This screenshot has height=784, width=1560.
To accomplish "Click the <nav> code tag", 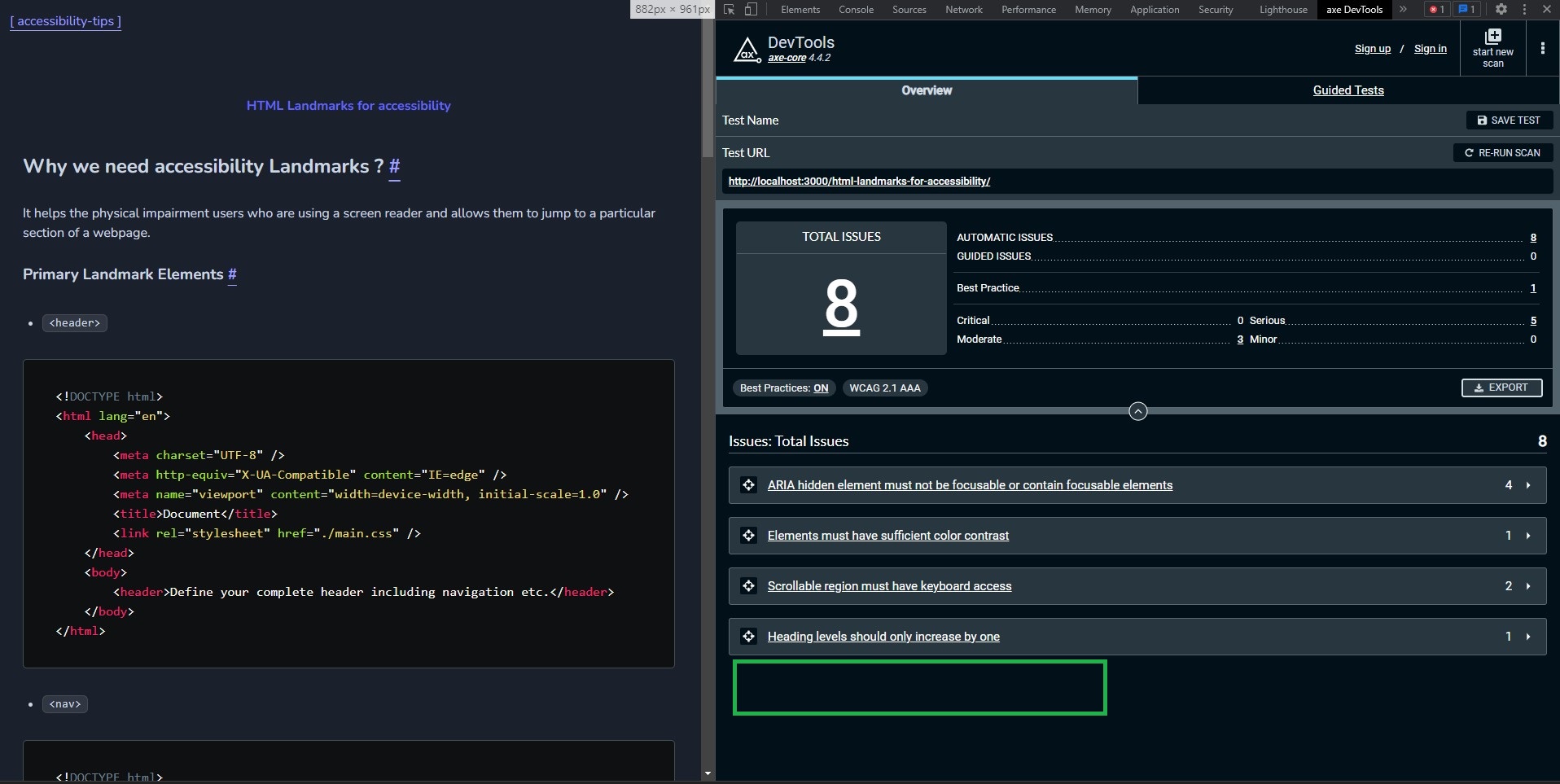I will click(65, 704).
